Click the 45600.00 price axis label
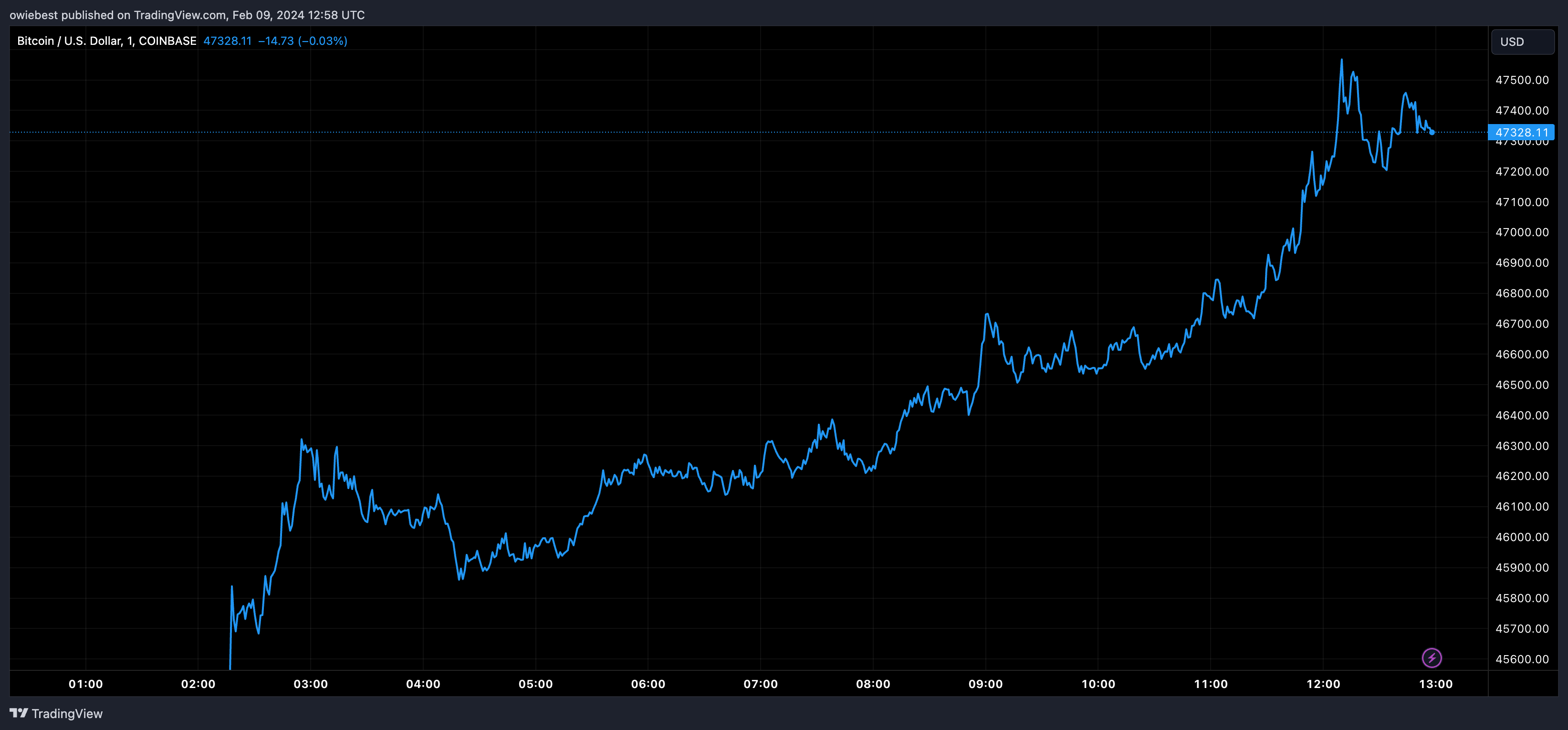Image resolution: width=1568 pixels, height=730 pixels. coord(1522,659)
